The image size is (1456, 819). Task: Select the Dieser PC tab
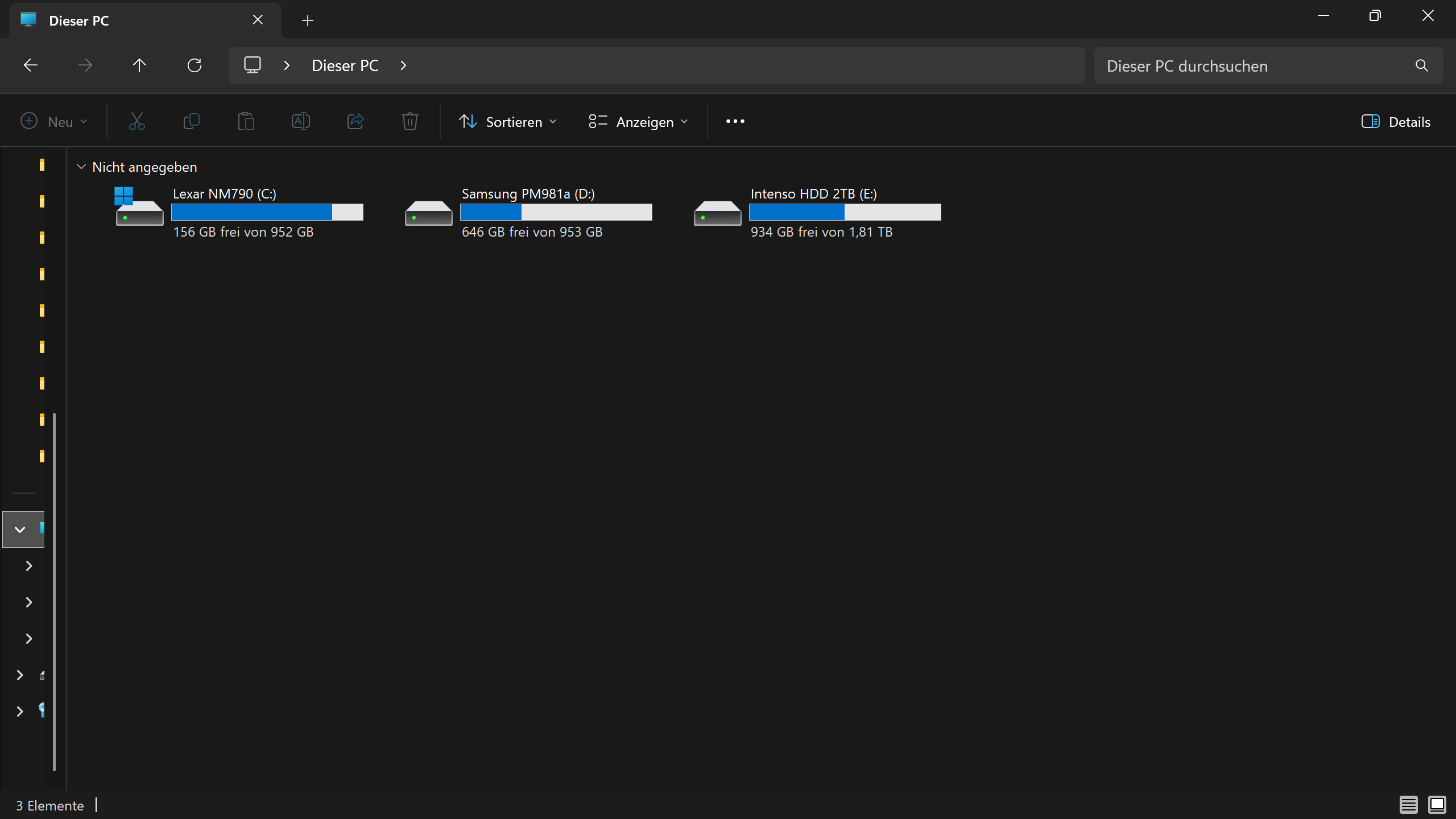(x=145, y=20)
